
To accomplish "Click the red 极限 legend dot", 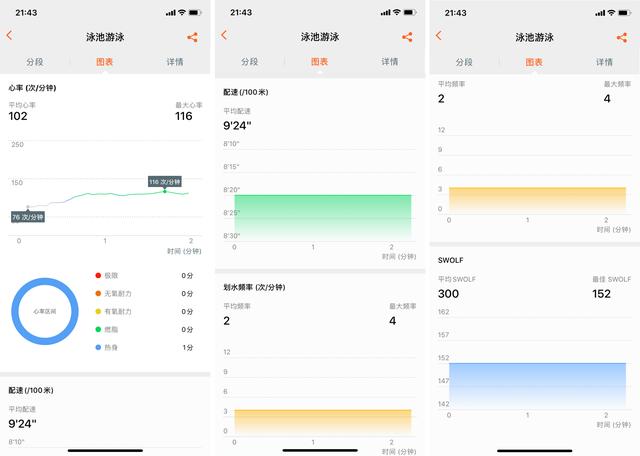I will click(x=97, y=275).
